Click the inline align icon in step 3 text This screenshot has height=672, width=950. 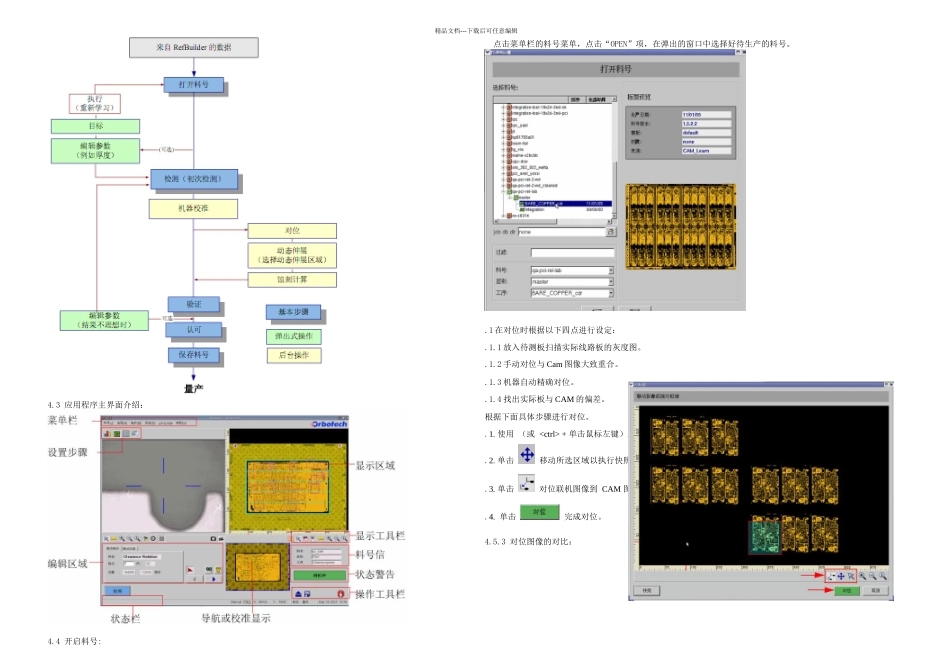point(526,484)
